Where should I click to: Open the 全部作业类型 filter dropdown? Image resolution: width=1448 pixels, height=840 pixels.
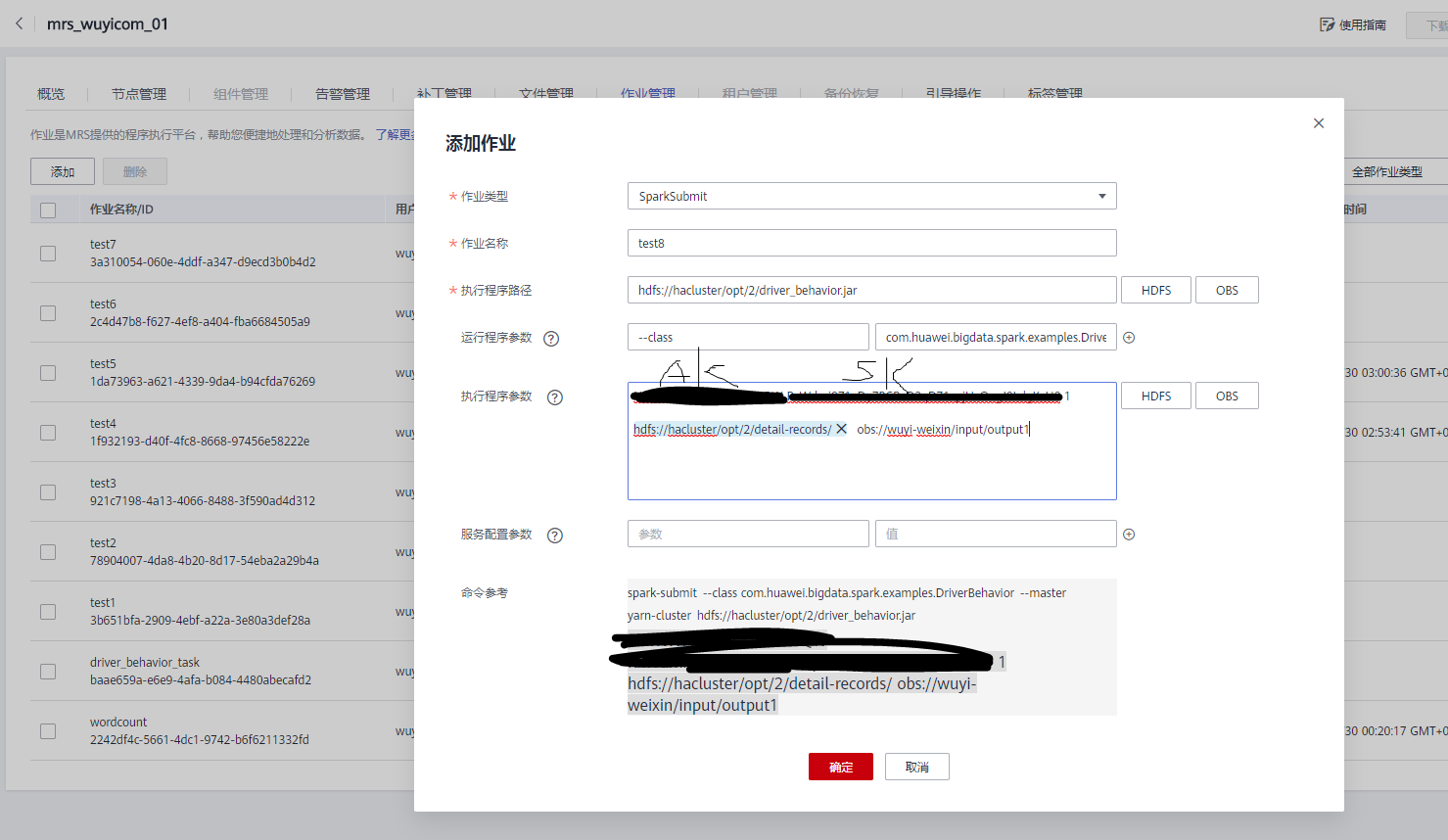click(x=1396, y=171)
